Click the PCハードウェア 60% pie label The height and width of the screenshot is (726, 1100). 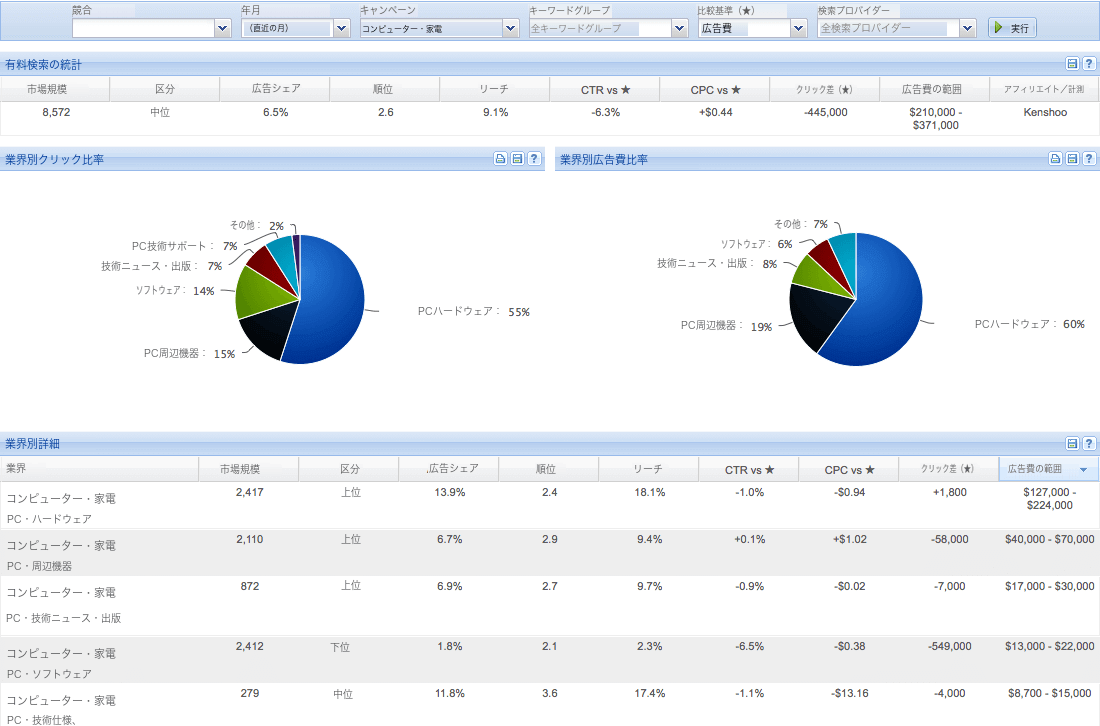[1030, 324]
